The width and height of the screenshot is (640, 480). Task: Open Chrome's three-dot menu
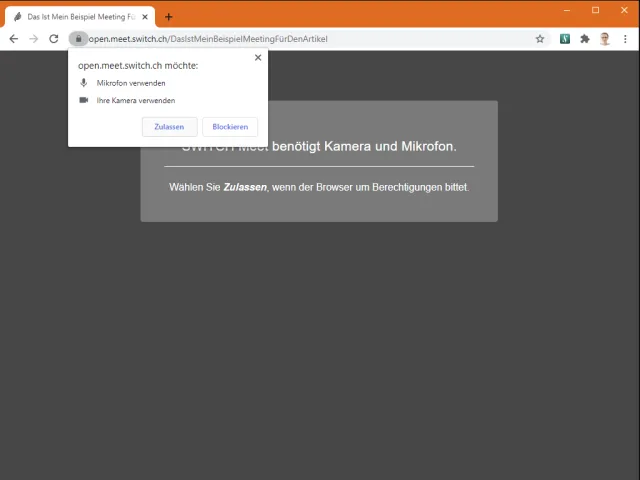(625, 39)
